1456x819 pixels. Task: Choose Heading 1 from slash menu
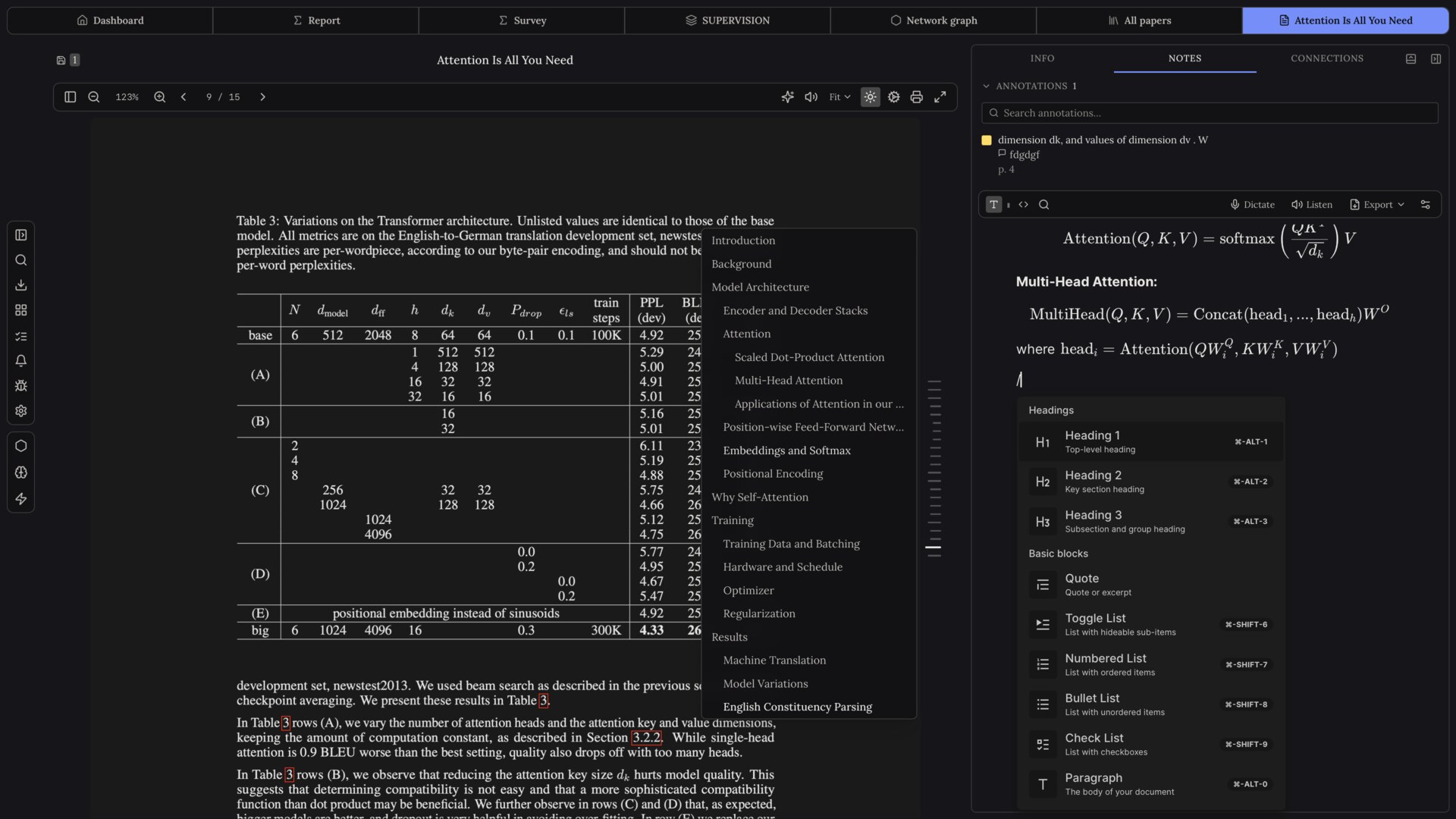pyautogui.click(x=1151, y=442)
